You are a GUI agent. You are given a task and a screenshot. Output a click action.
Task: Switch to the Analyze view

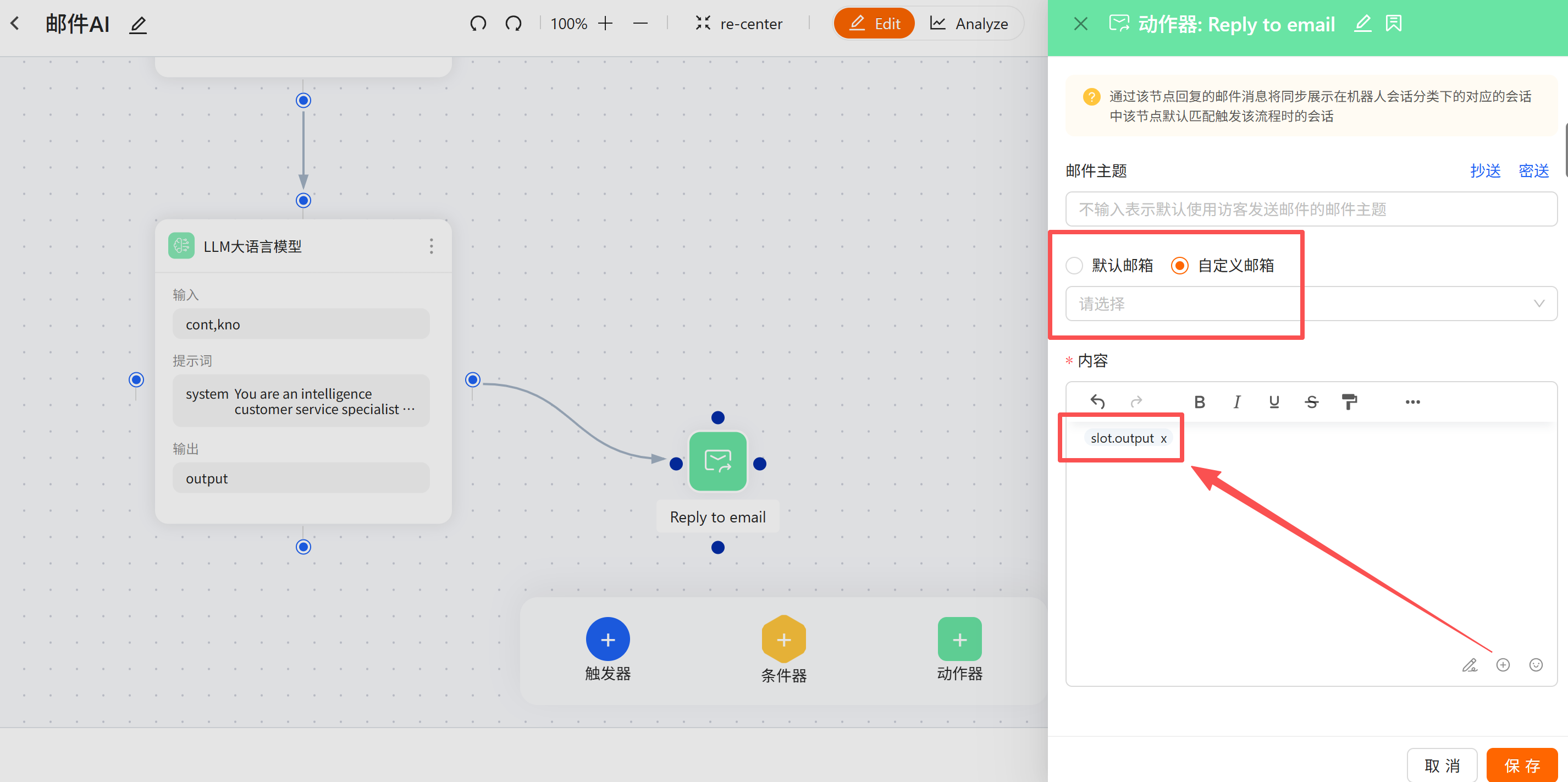coord(969,24)
